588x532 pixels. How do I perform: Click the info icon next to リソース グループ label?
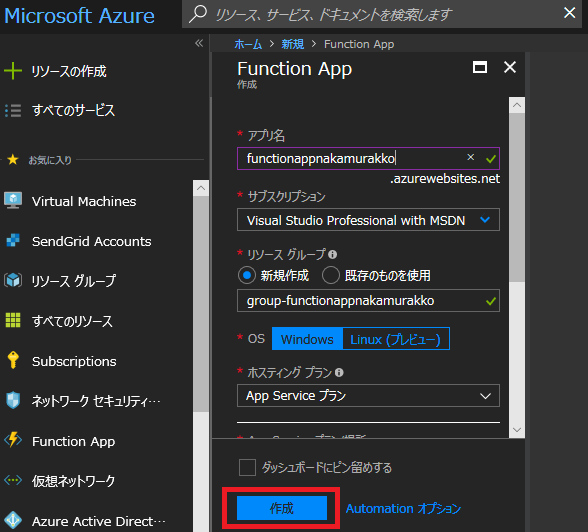point(333,255)
